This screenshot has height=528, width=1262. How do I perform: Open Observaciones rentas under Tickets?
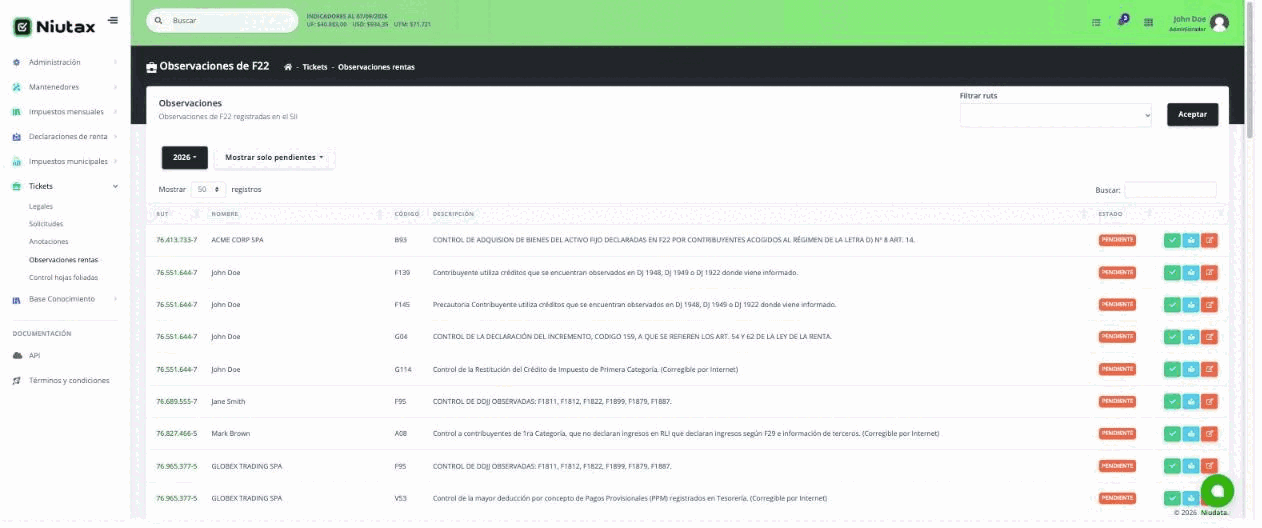[64, 260]
